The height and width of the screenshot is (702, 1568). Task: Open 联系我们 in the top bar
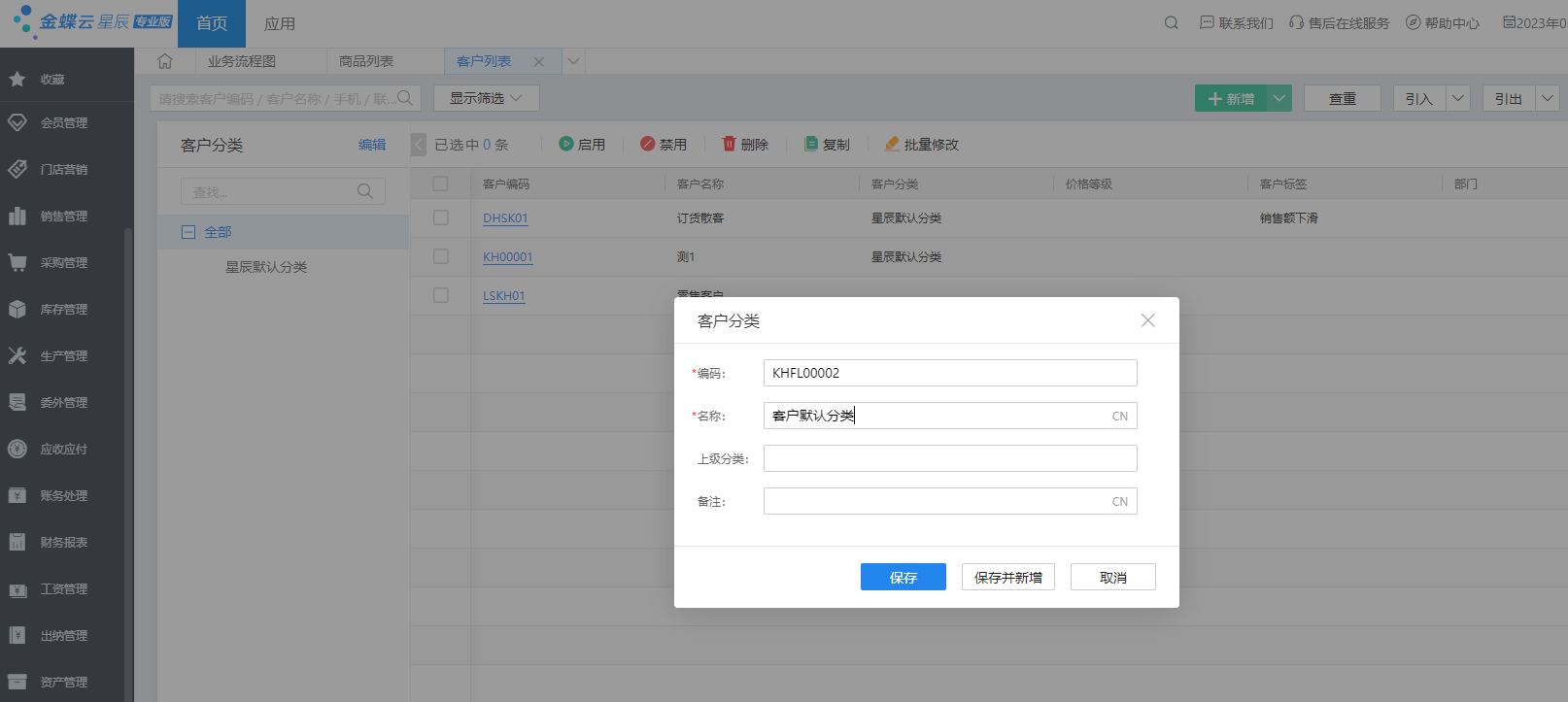click(x=1237, y=22)
